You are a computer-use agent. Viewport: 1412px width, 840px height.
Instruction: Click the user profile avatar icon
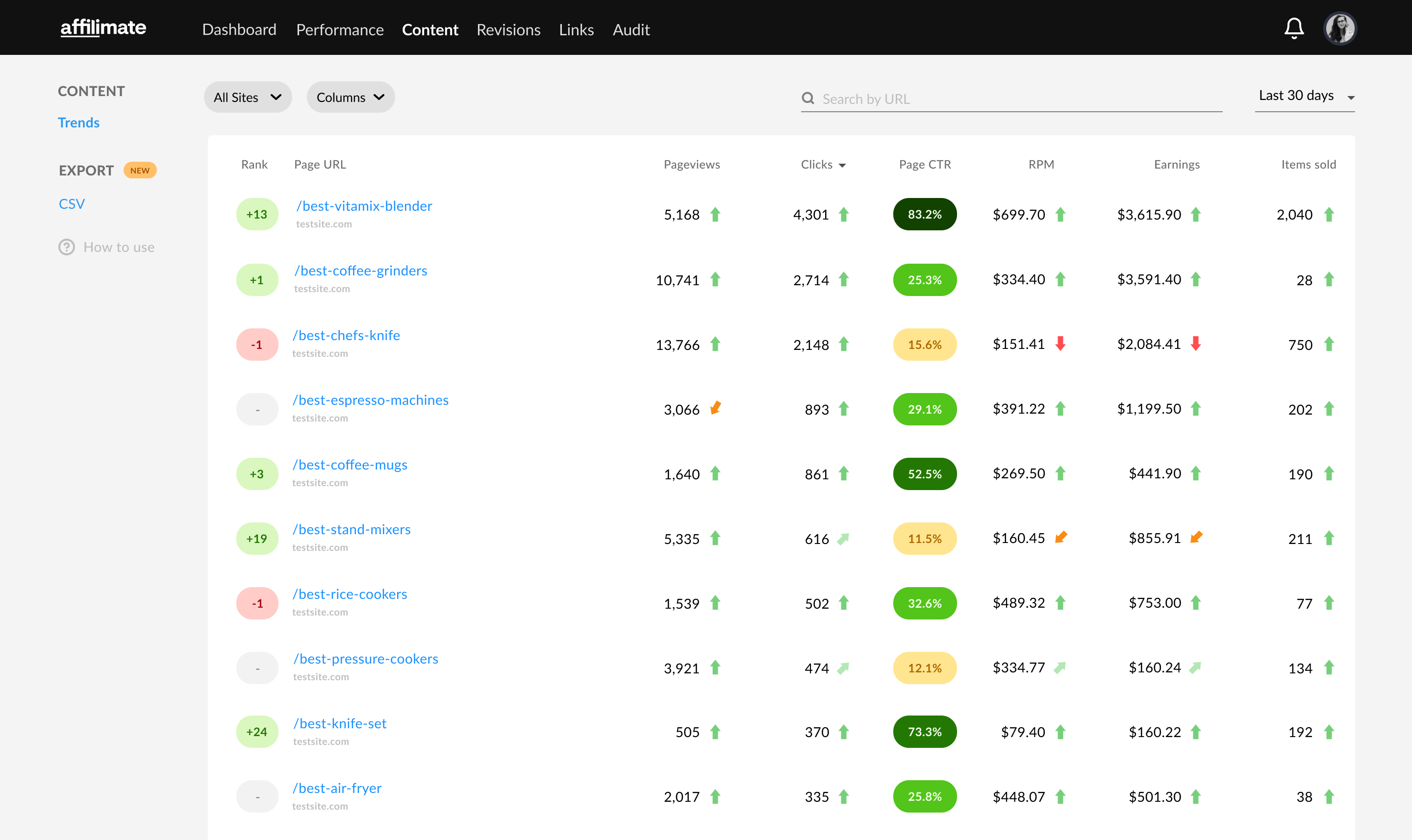(1340, 28)
